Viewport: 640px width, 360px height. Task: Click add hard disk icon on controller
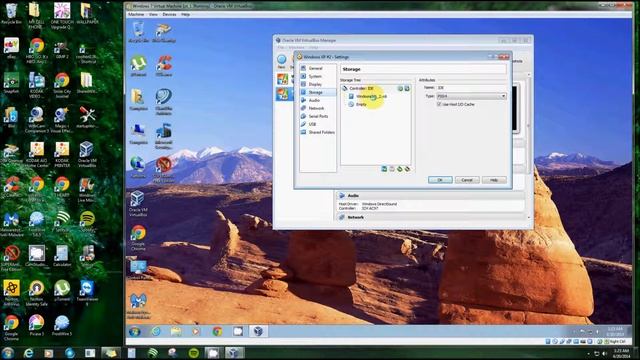click(x=407, y=88)
